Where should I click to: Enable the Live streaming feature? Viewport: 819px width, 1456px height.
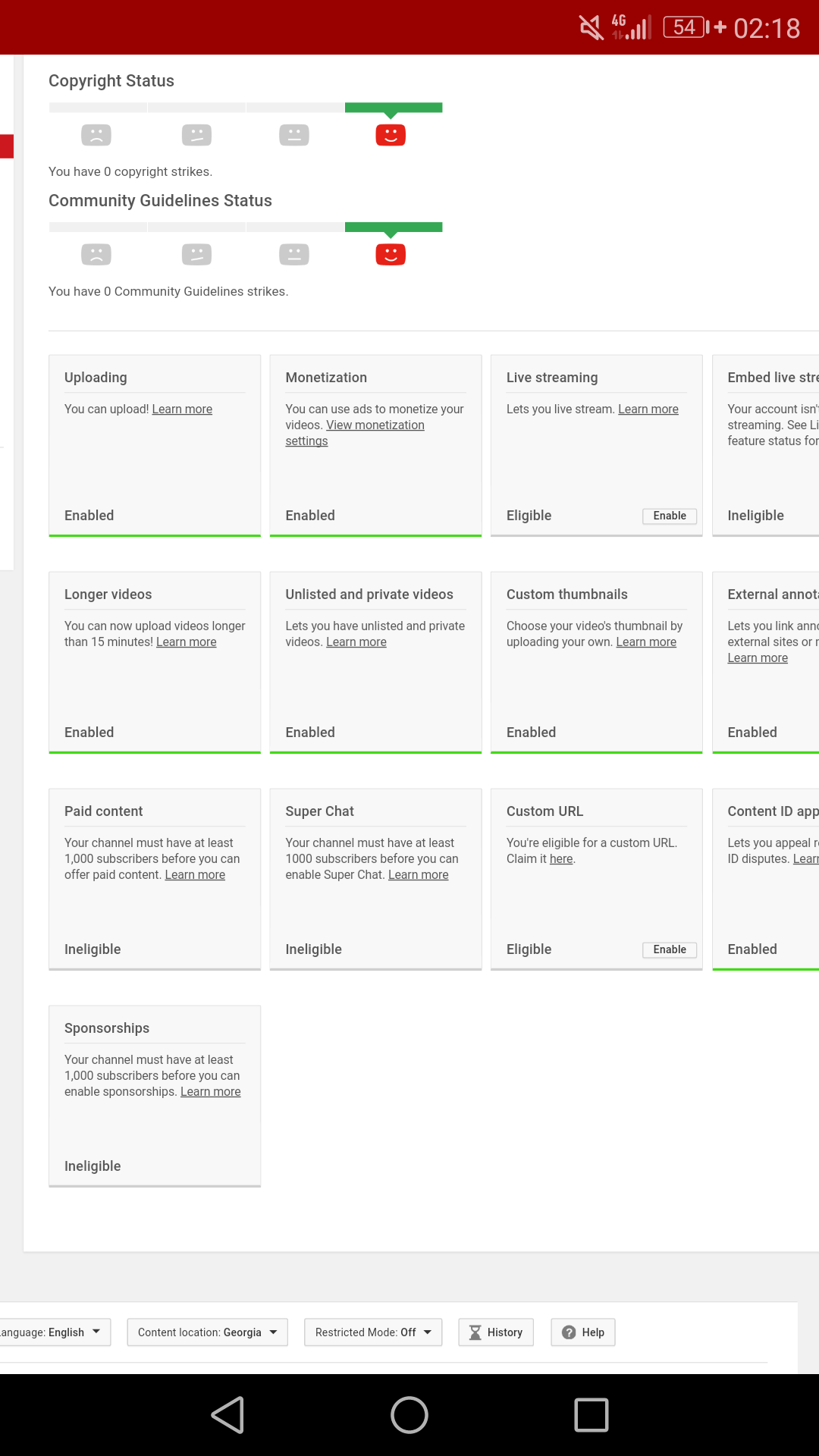tap(669, 516)
